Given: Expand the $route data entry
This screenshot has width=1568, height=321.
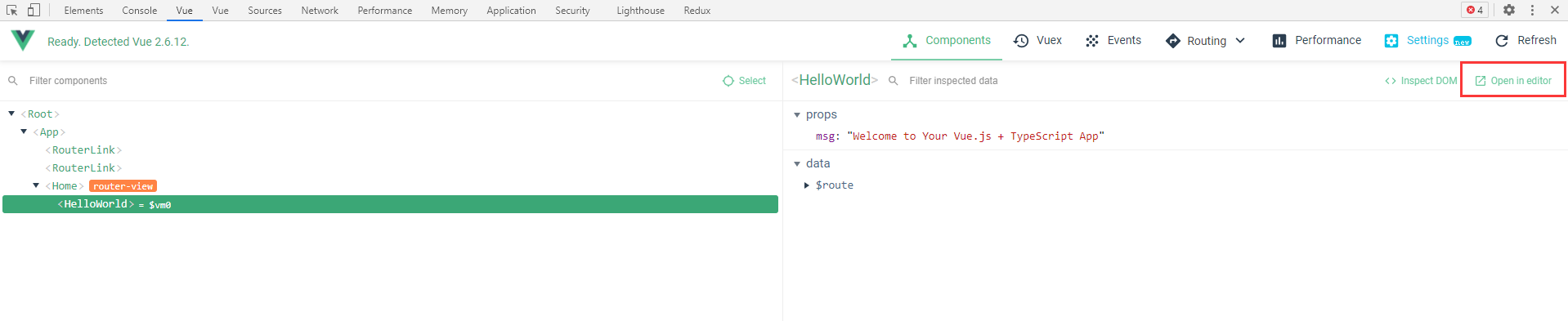Looking at the screenshot, I should pos(807,185).
